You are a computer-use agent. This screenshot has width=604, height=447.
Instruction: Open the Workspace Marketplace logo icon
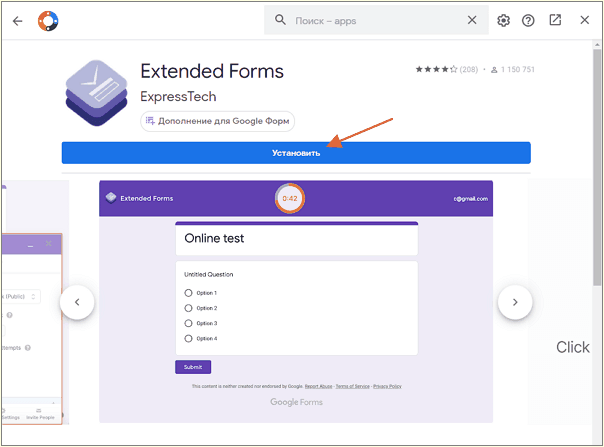pyautogui.click(x=48, y=21)
